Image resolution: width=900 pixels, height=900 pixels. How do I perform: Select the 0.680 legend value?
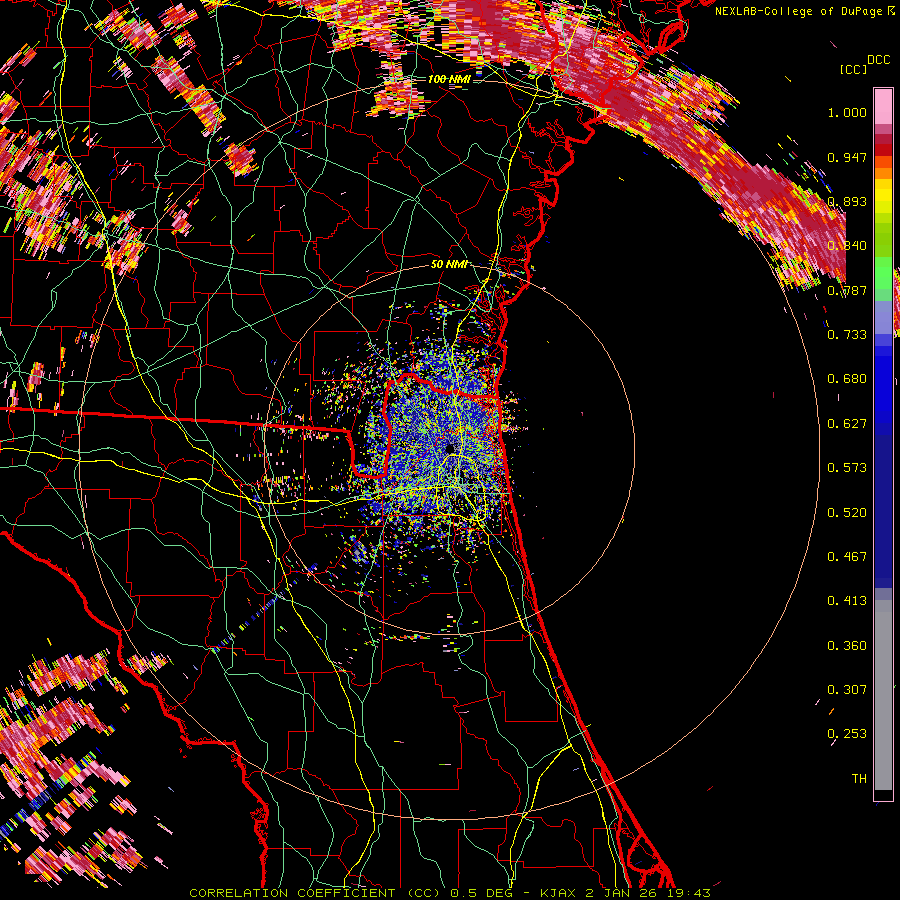[x=847, y=379]
